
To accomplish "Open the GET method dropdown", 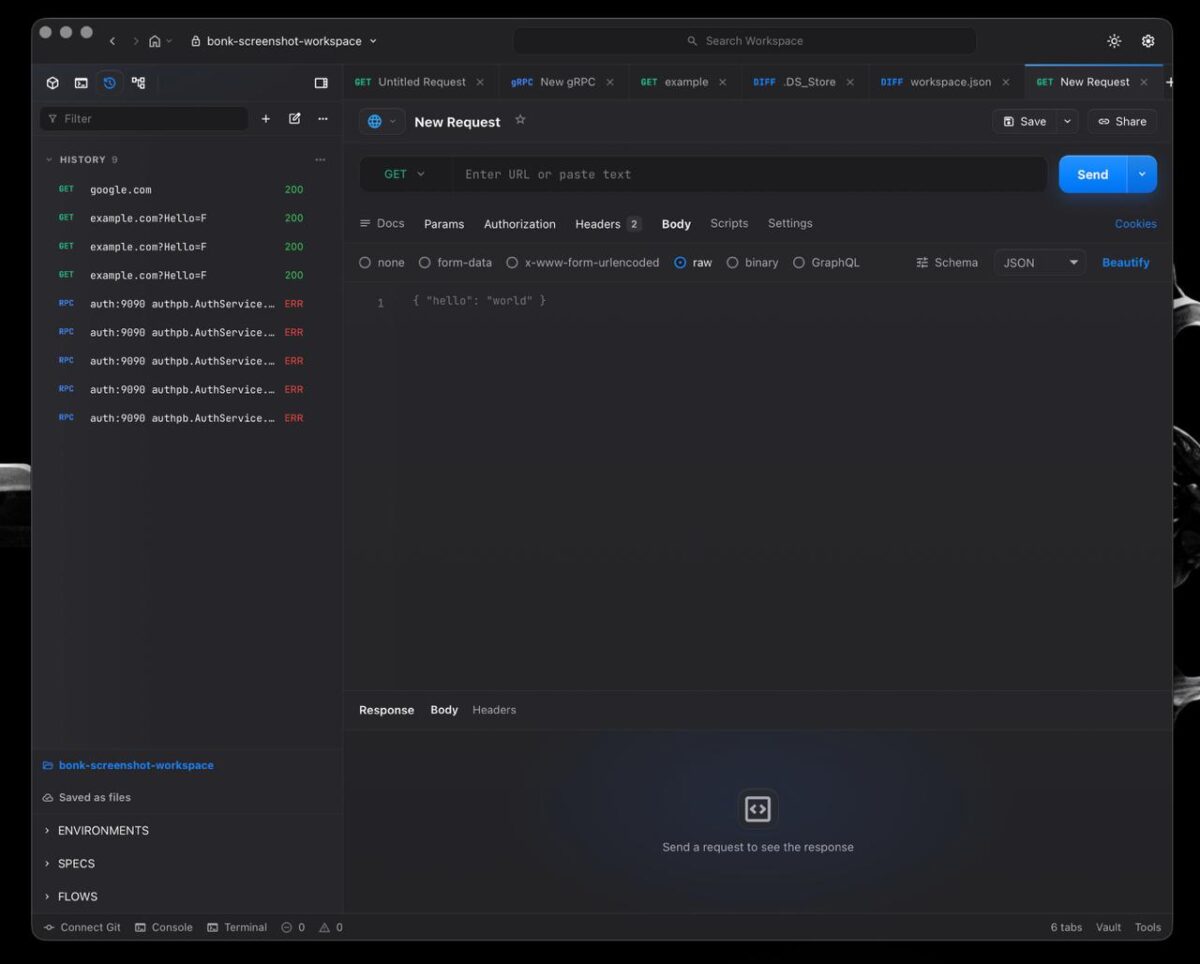I will click(405, 174).
